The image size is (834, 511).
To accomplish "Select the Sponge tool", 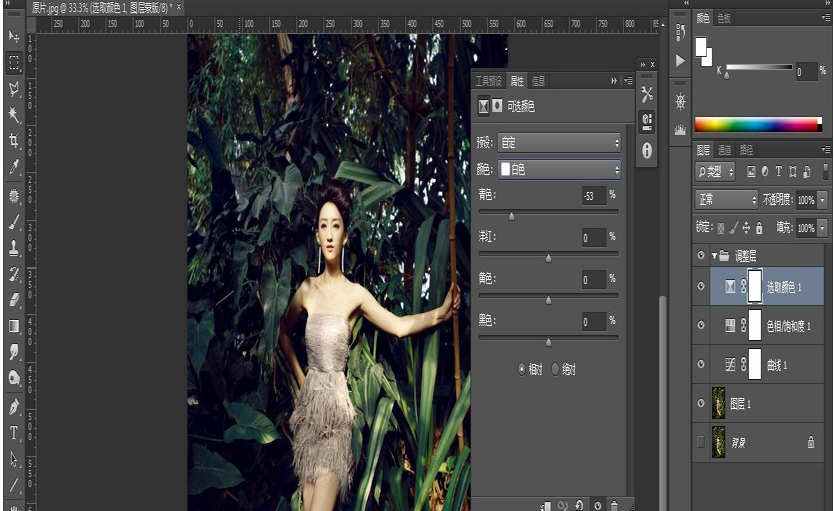I will (14, 378).
